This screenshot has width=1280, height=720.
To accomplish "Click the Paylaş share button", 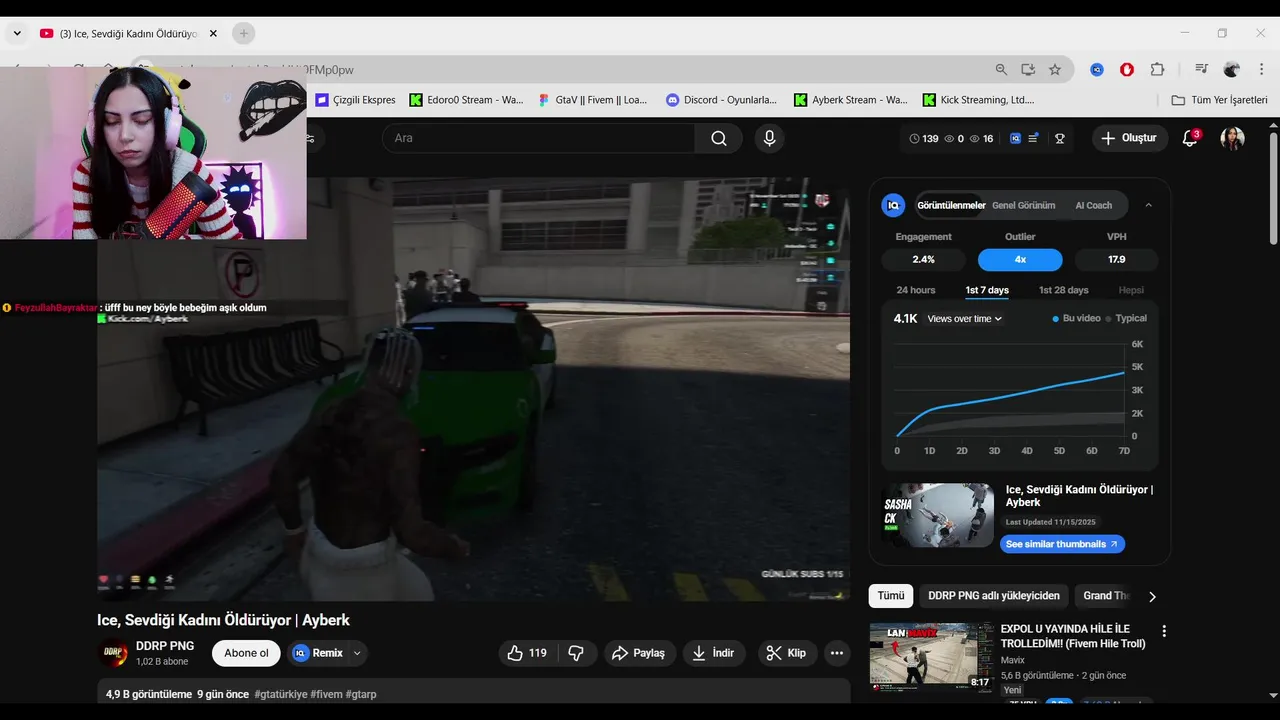I will point(638,653).
